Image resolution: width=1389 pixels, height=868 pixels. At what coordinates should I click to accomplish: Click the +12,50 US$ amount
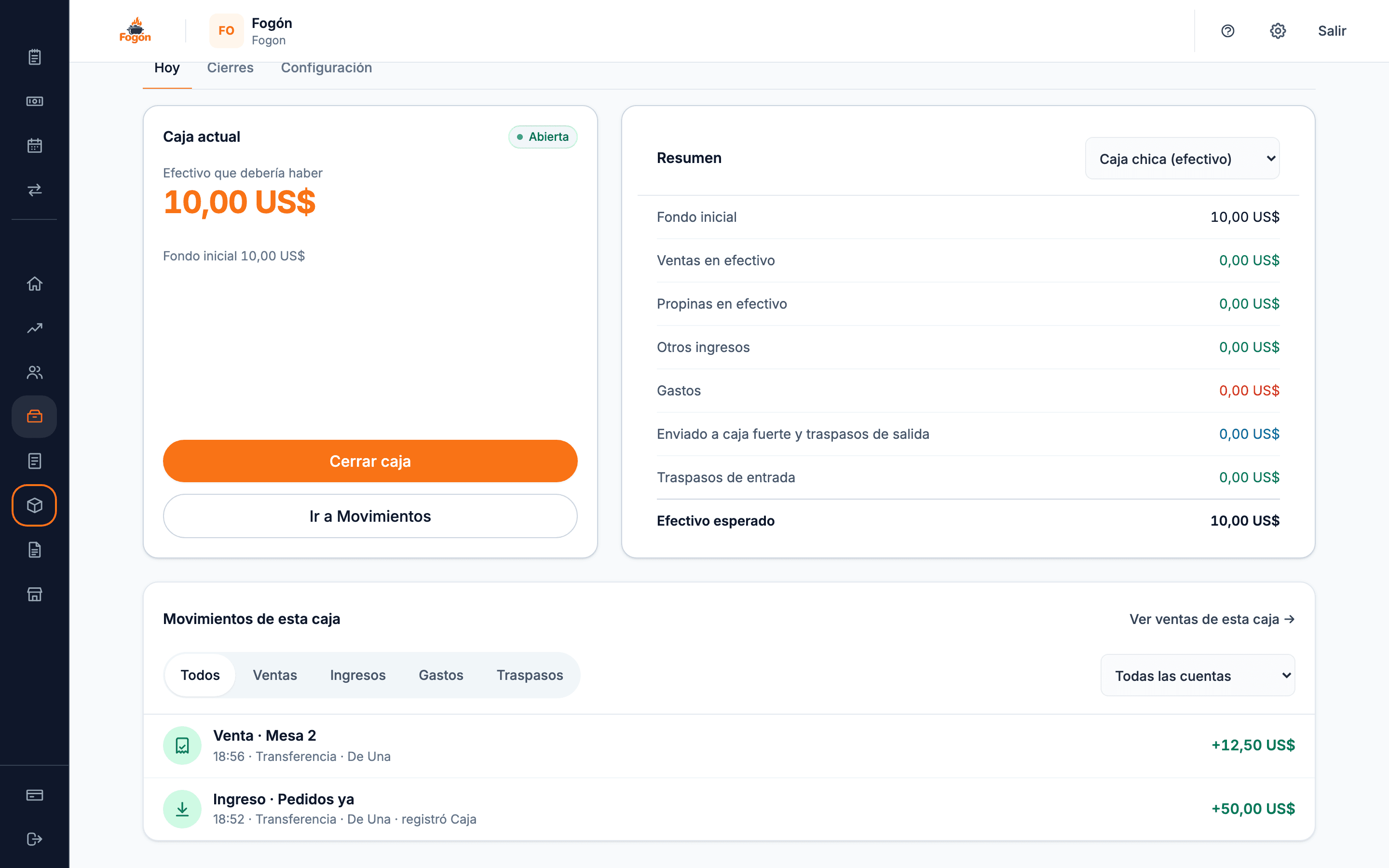[x=1253, y=745]
